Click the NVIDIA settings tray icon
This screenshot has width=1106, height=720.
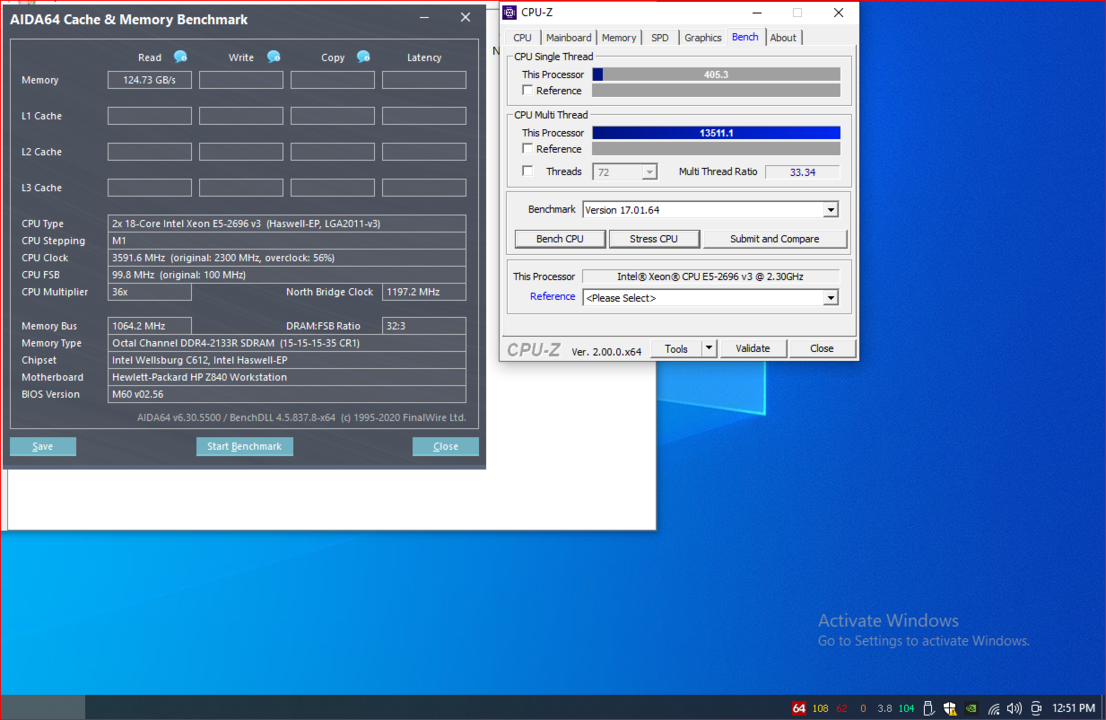[970, 708]
